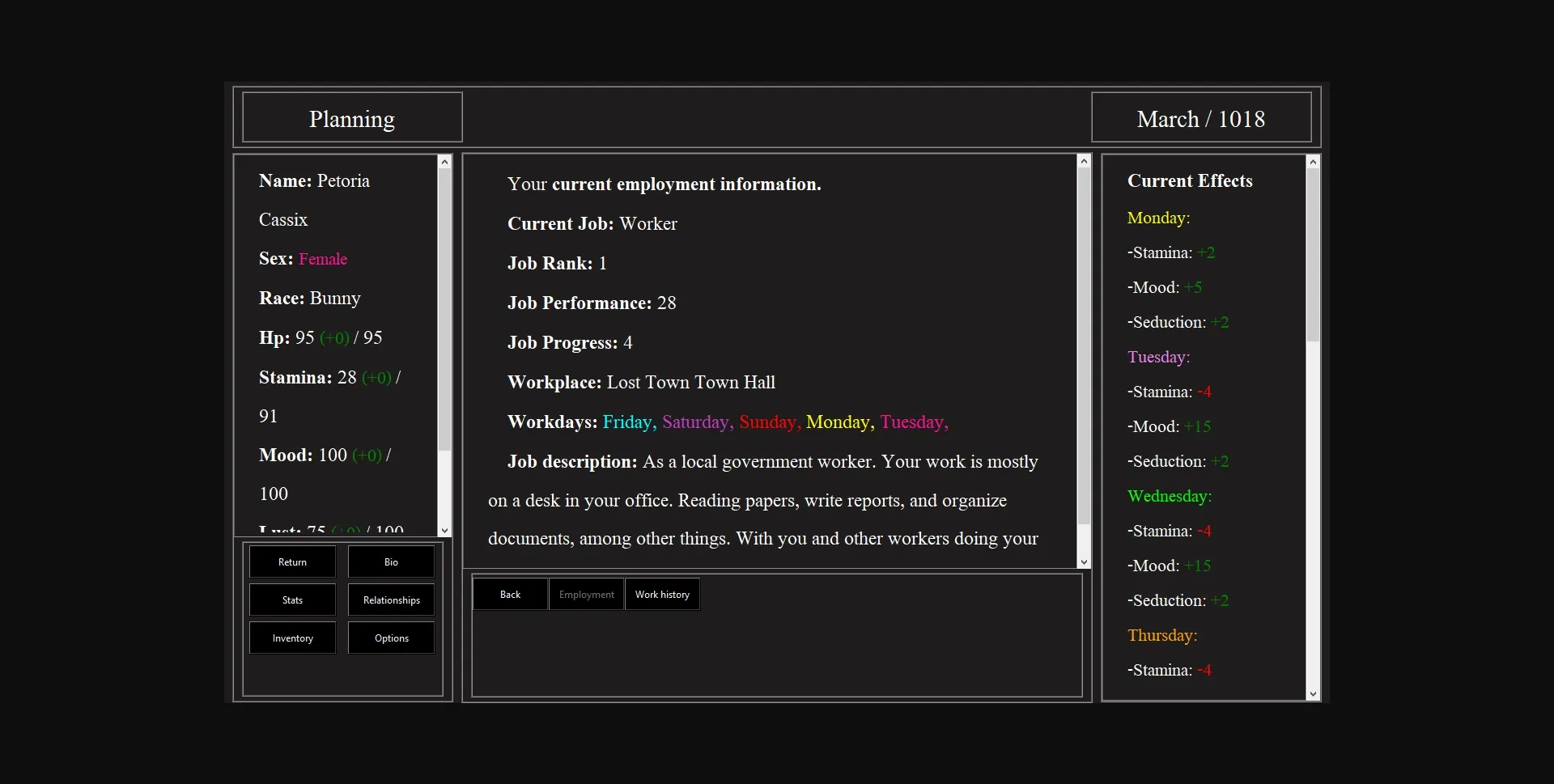Viewport: 1554px width, 784px height.
Task: Click the Female sex label
Action: (322, 258)
